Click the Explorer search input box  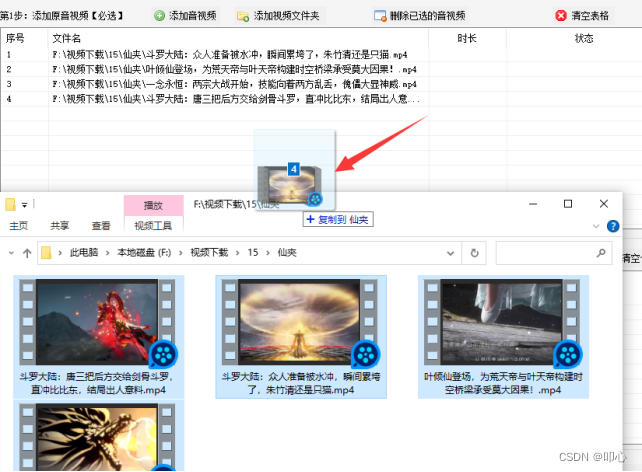tap(554, 253)
